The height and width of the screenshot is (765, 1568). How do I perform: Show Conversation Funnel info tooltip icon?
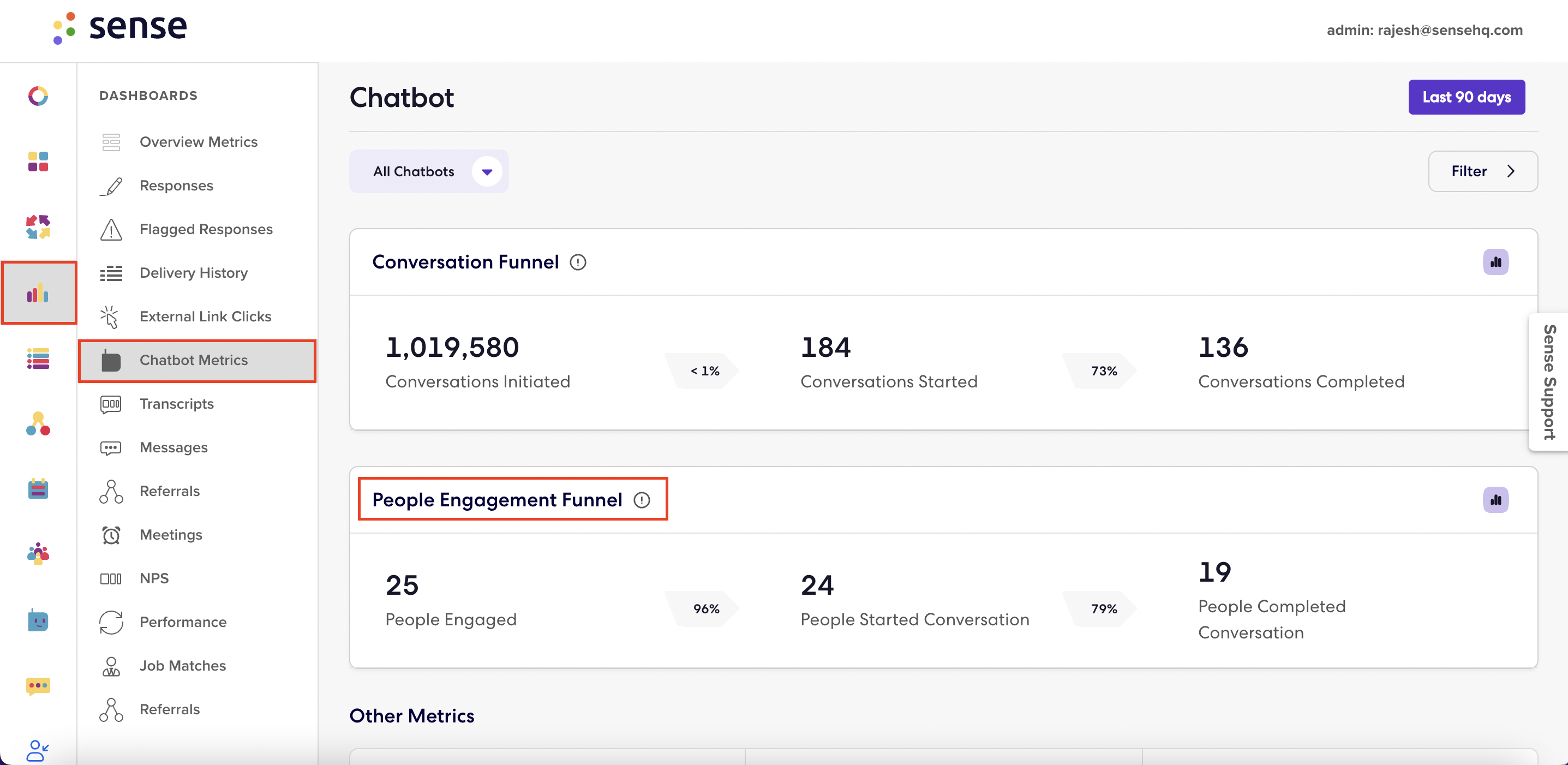578,262
